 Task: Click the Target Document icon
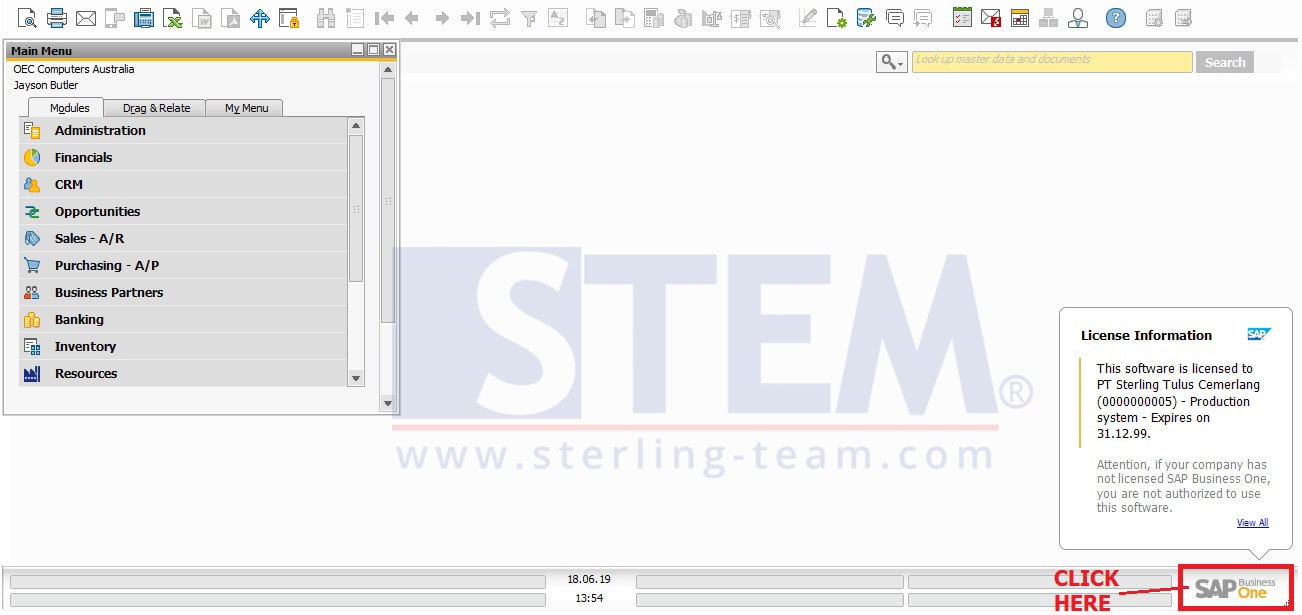[625, 18]
